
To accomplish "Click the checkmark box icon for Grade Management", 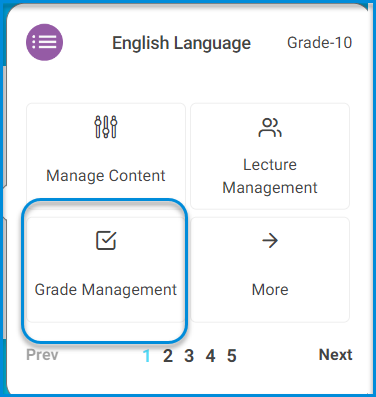I will (106, 240).
